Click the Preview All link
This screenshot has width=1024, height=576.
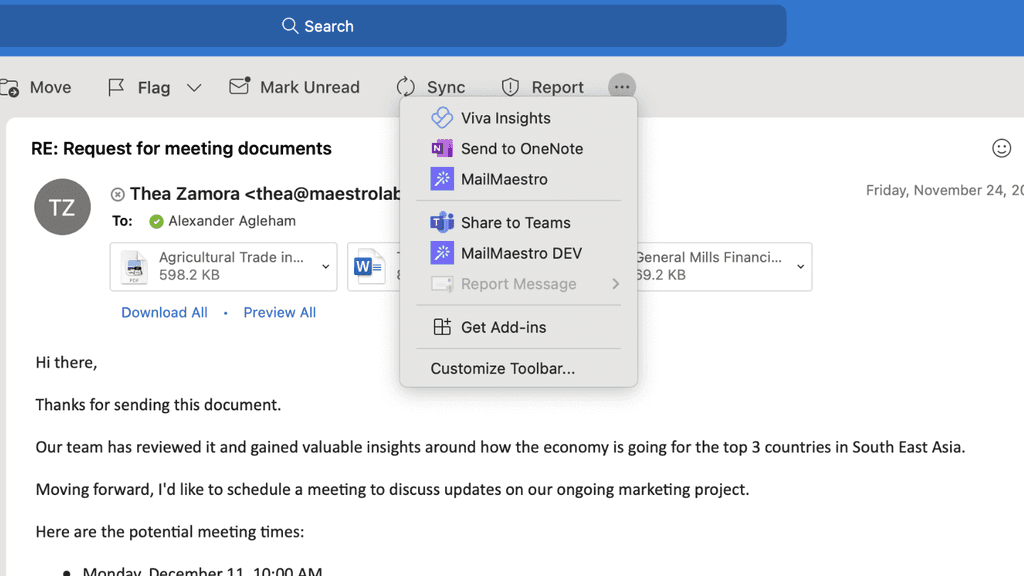pos(279,312)
